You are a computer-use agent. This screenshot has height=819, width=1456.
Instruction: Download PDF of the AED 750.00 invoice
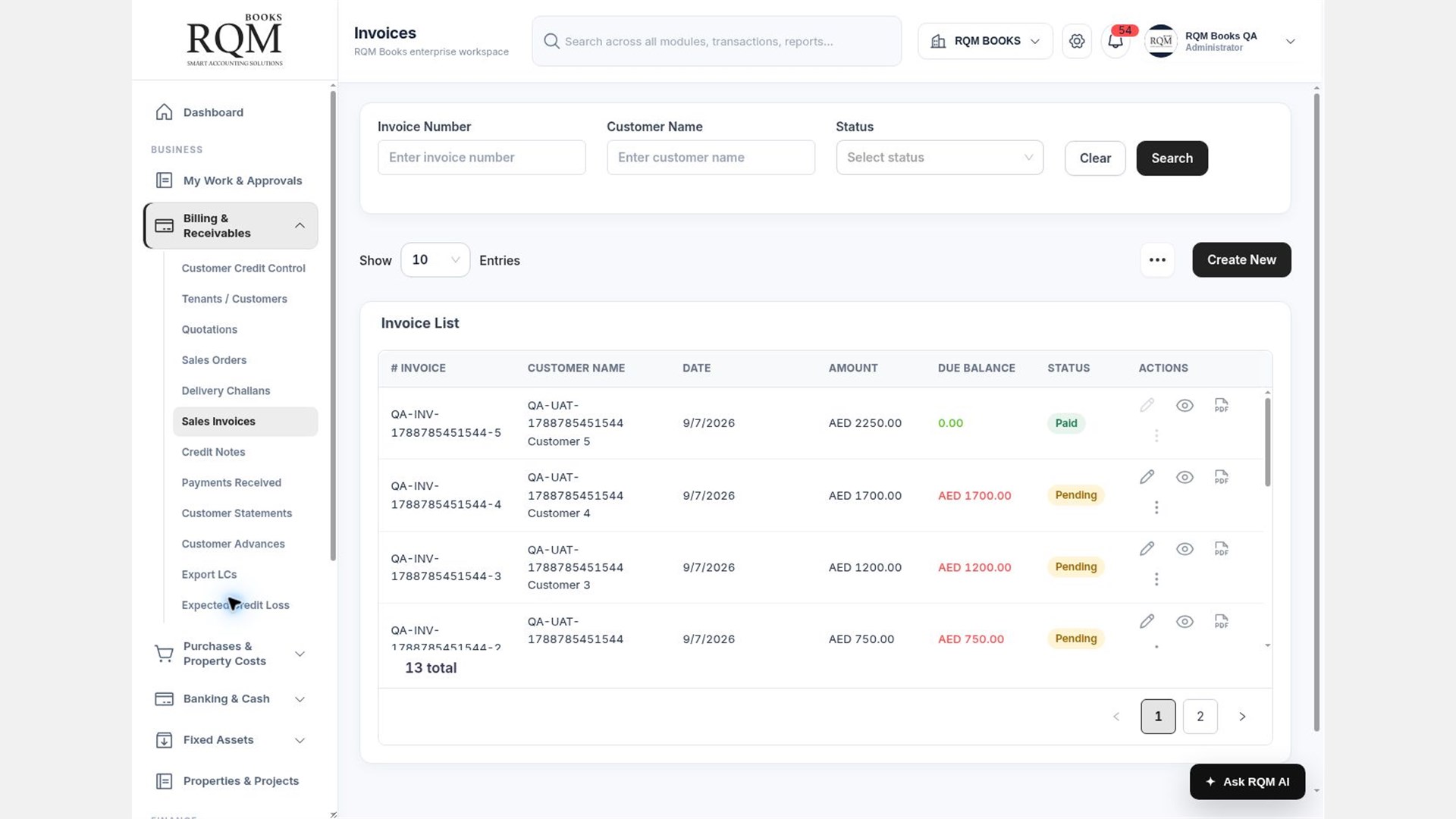coord(1221,621)
